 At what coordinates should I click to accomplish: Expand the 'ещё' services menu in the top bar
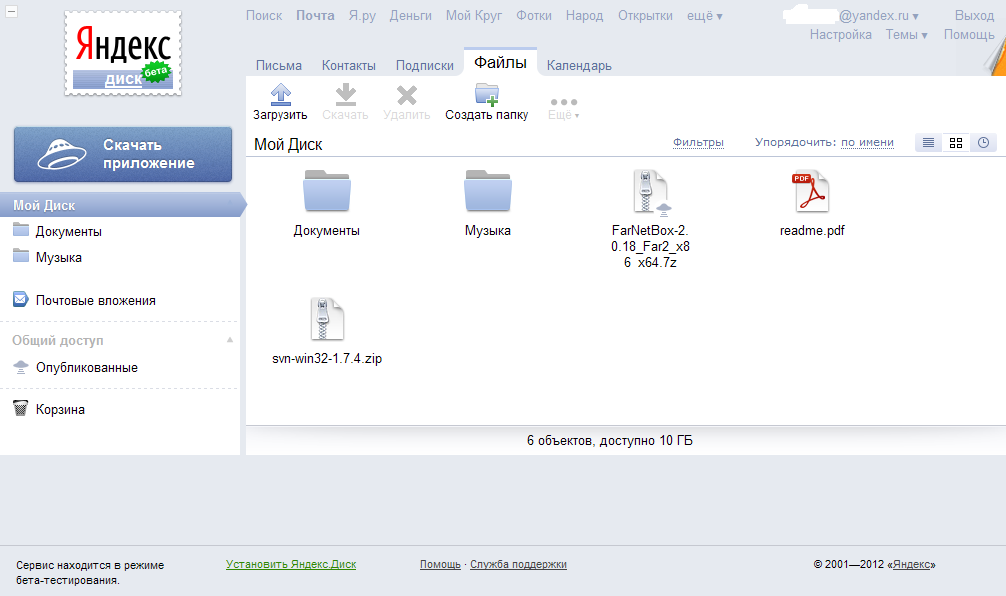705,16
